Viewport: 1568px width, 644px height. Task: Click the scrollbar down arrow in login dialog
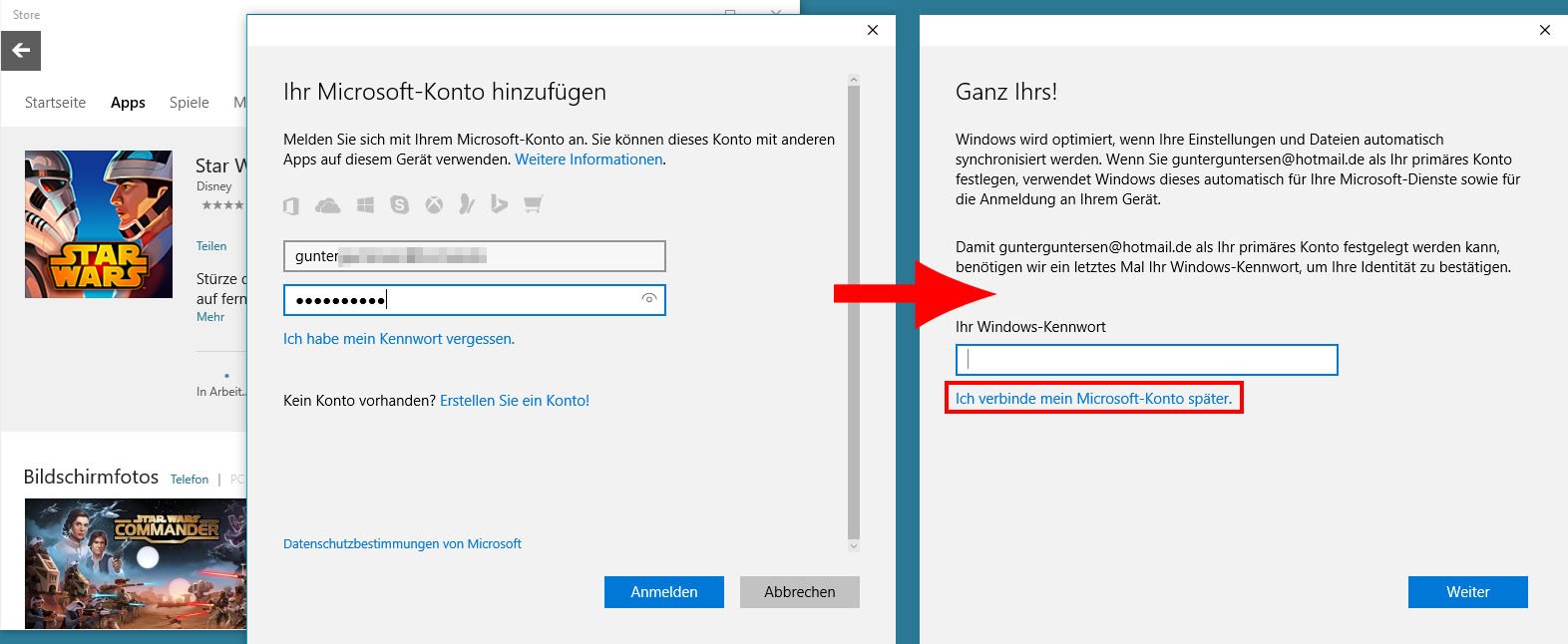(853, 546)
